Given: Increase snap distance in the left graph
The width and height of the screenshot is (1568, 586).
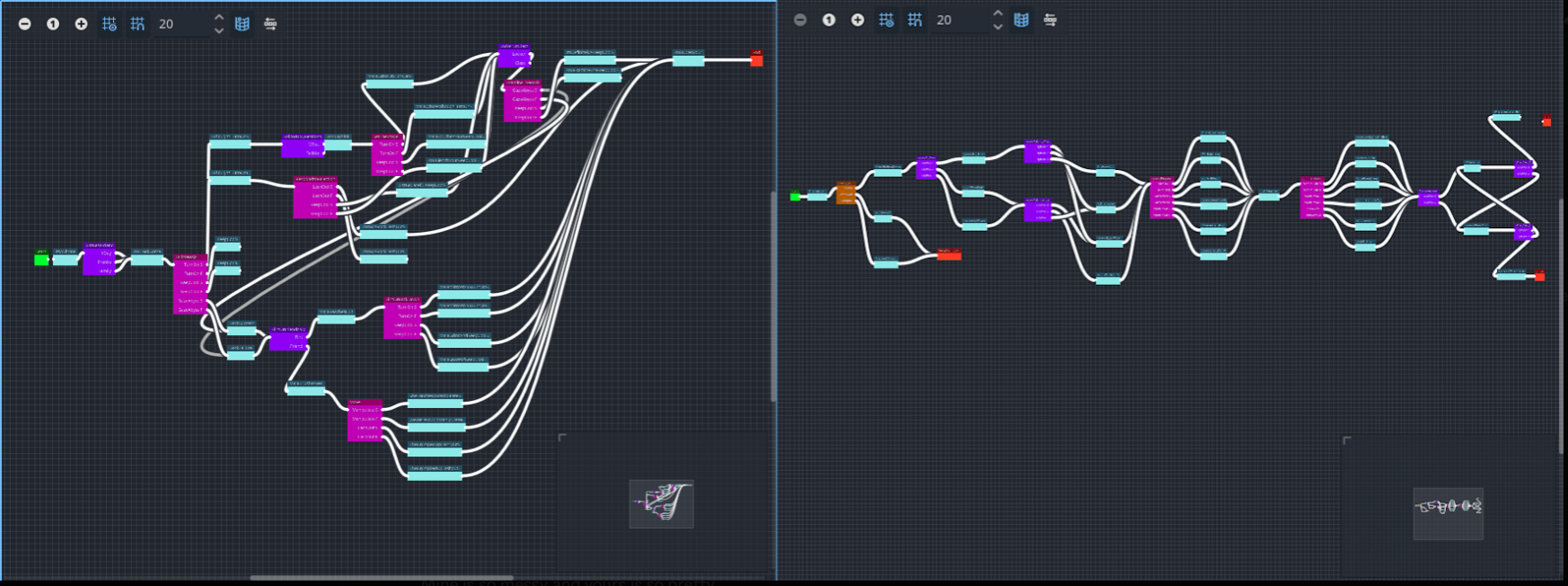Looking at the screenshot, I should pos(219,18).
